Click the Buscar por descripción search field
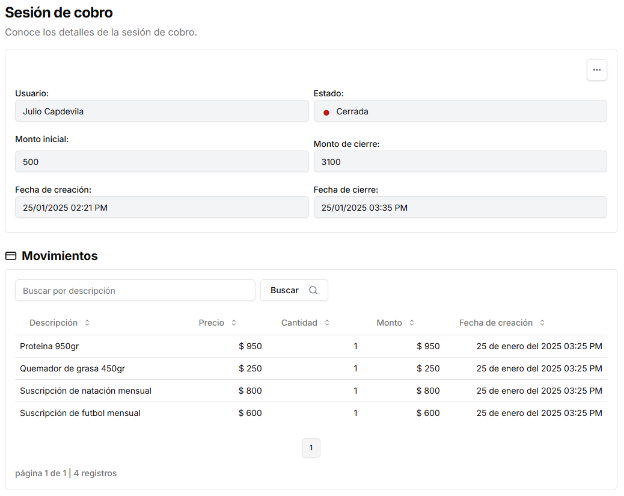This screenshot has width=624, height=496. (x=135, y=290)
